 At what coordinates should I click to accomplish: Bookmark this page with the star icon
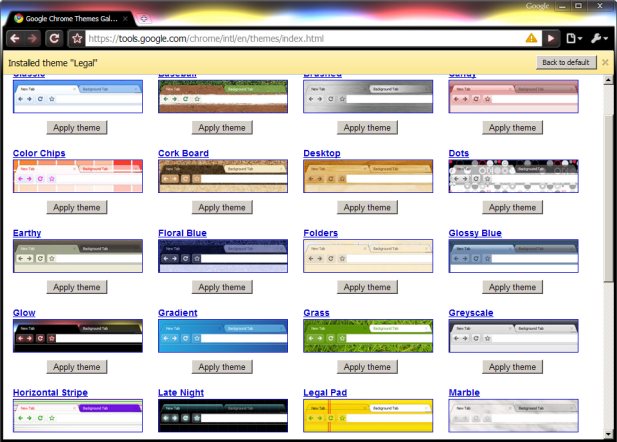coord(77,39)
